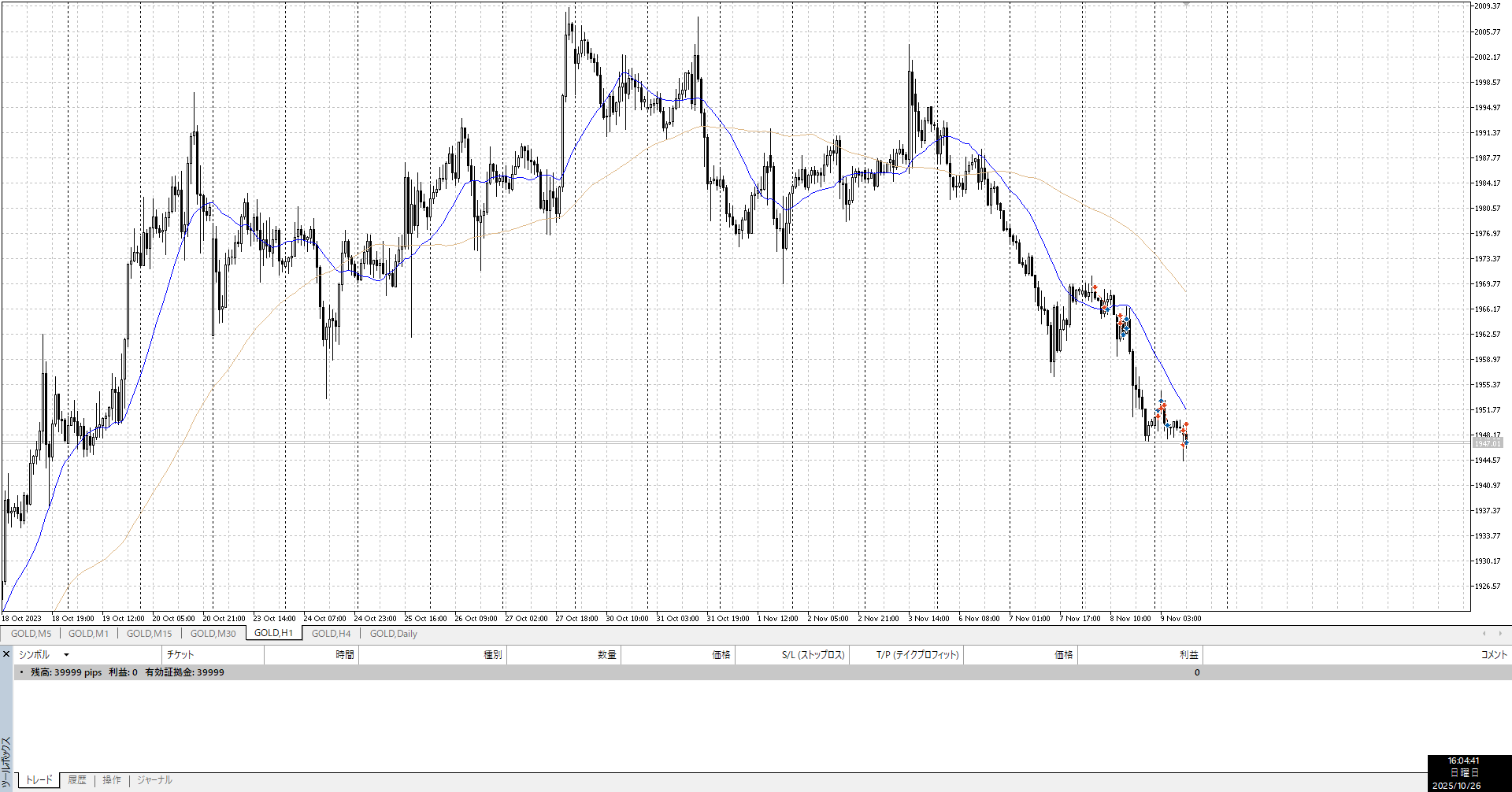The image size is (1512, 792).
Task: Switch to the GOLD,M30 chart tab
Action: (213, 634)
